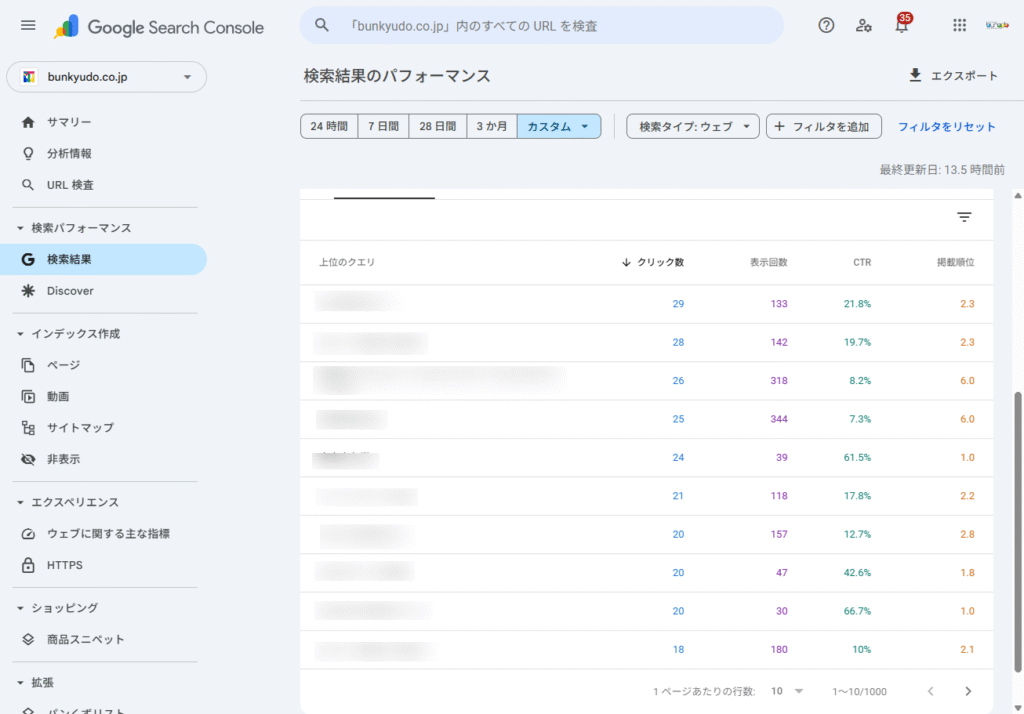Open the table filter icon above the query list
This screenshot has width=1024, height=714.
(x=963, y=216)
